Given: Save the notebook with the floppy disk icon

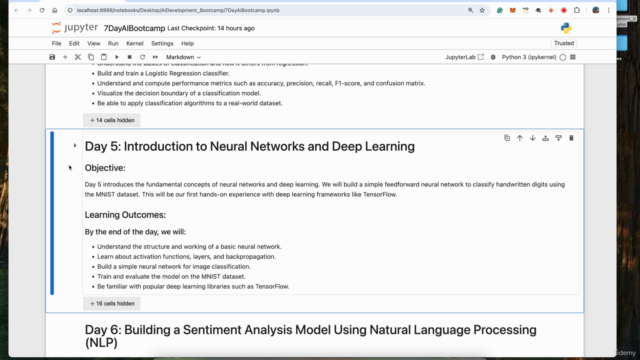Looking at the screenshot, I should (x=52, y=57).
